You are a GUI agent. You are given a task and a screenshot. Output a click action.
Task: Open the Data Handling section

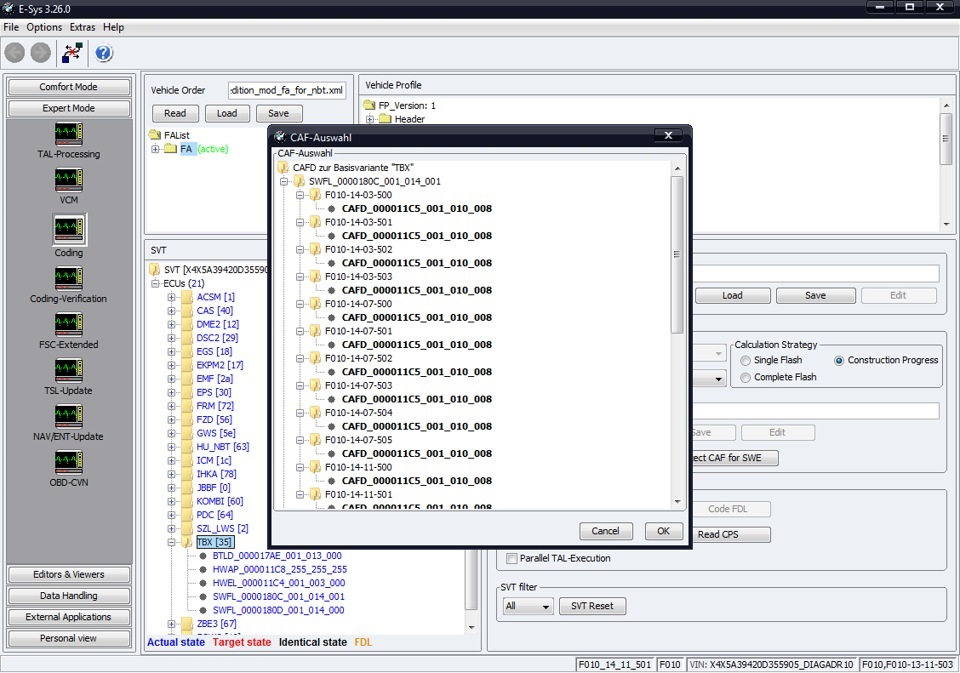point(69,596)
